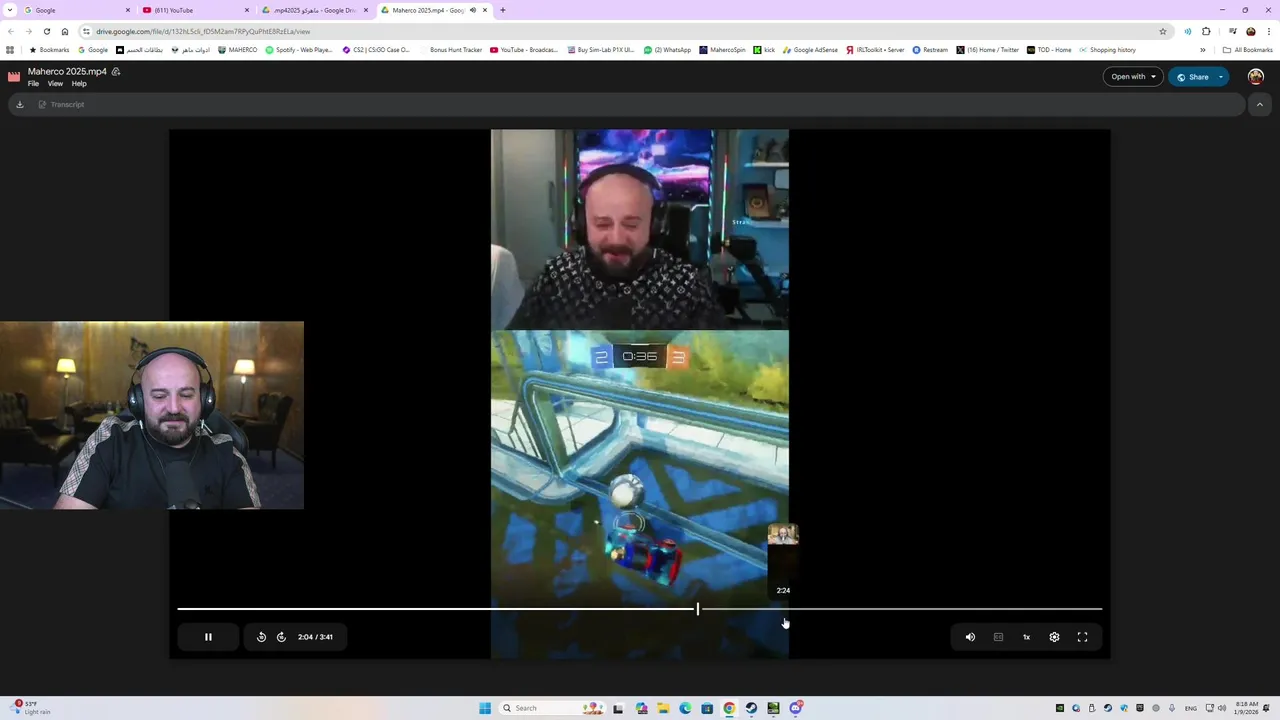The width and height of the screenshot is (1280, 720).
Task: Open the browser extensions puzzle icon
Action: coord(1206,31)
